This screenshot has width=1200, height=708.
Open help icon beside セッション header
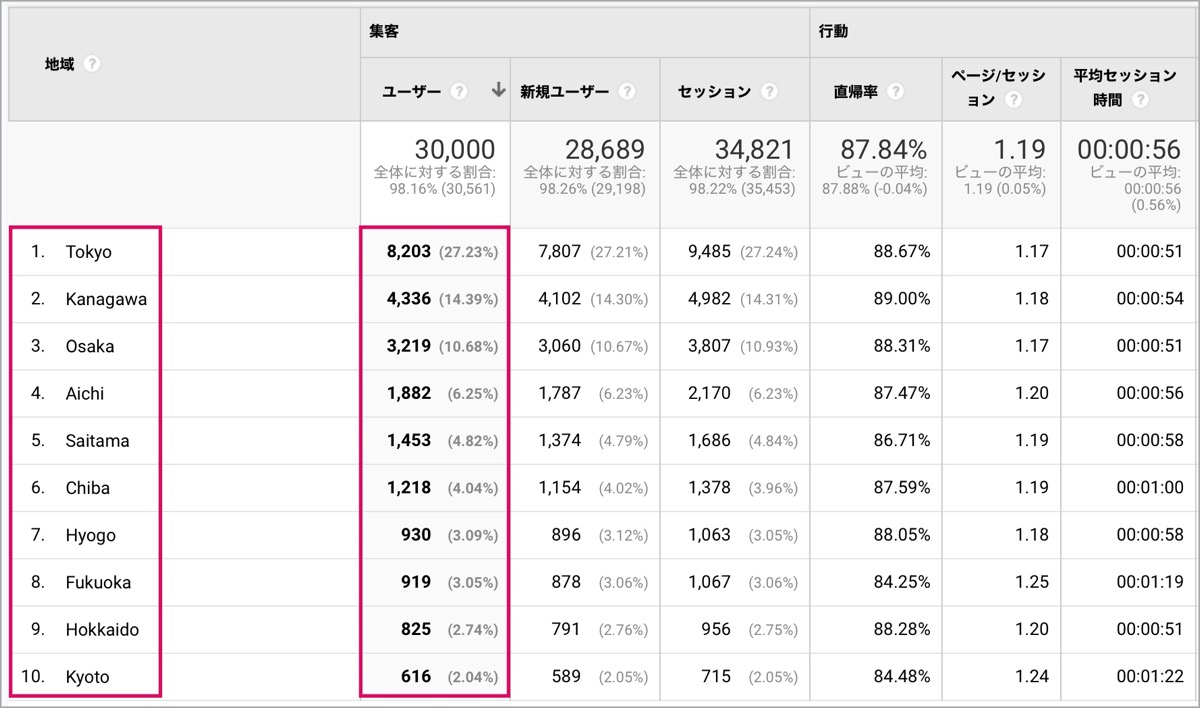pos(769,92)
